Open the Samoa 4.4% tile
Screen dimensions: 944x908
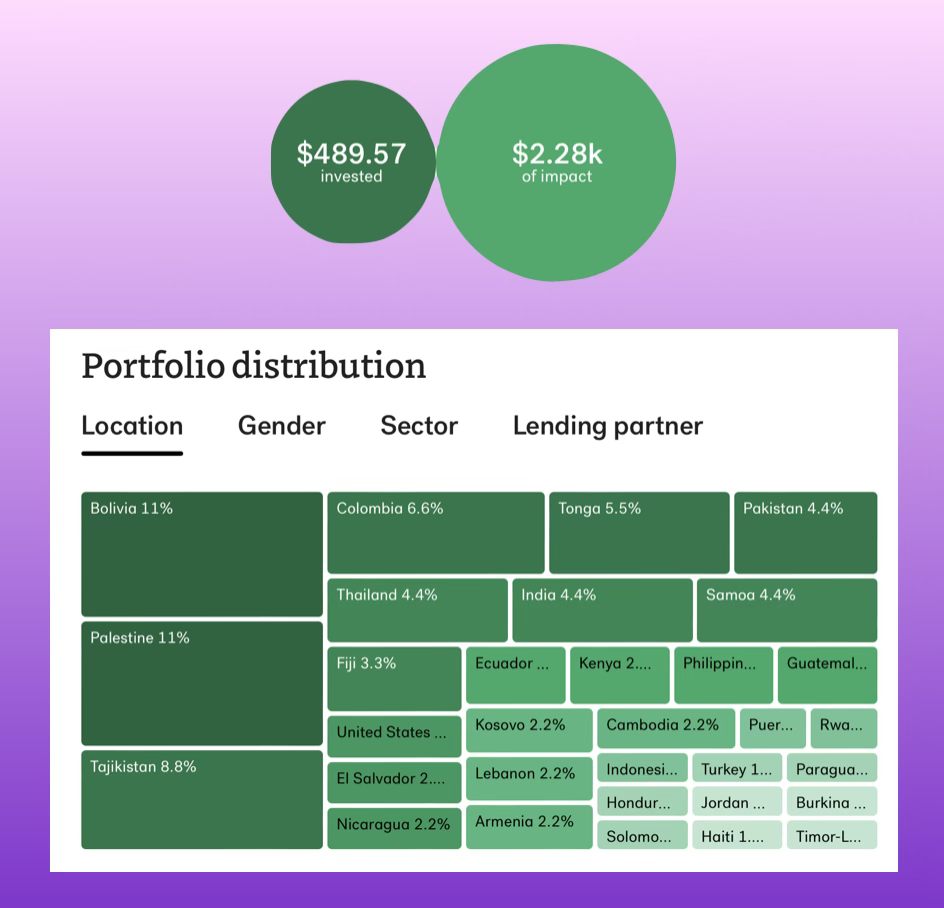pyautogui.click(x=787, y=611)
